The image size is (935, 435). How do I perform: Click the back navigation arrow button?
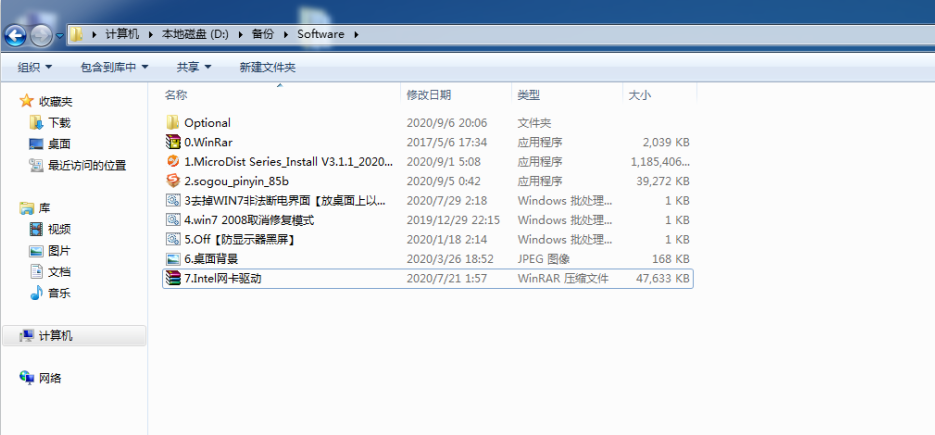click(15, 36)
